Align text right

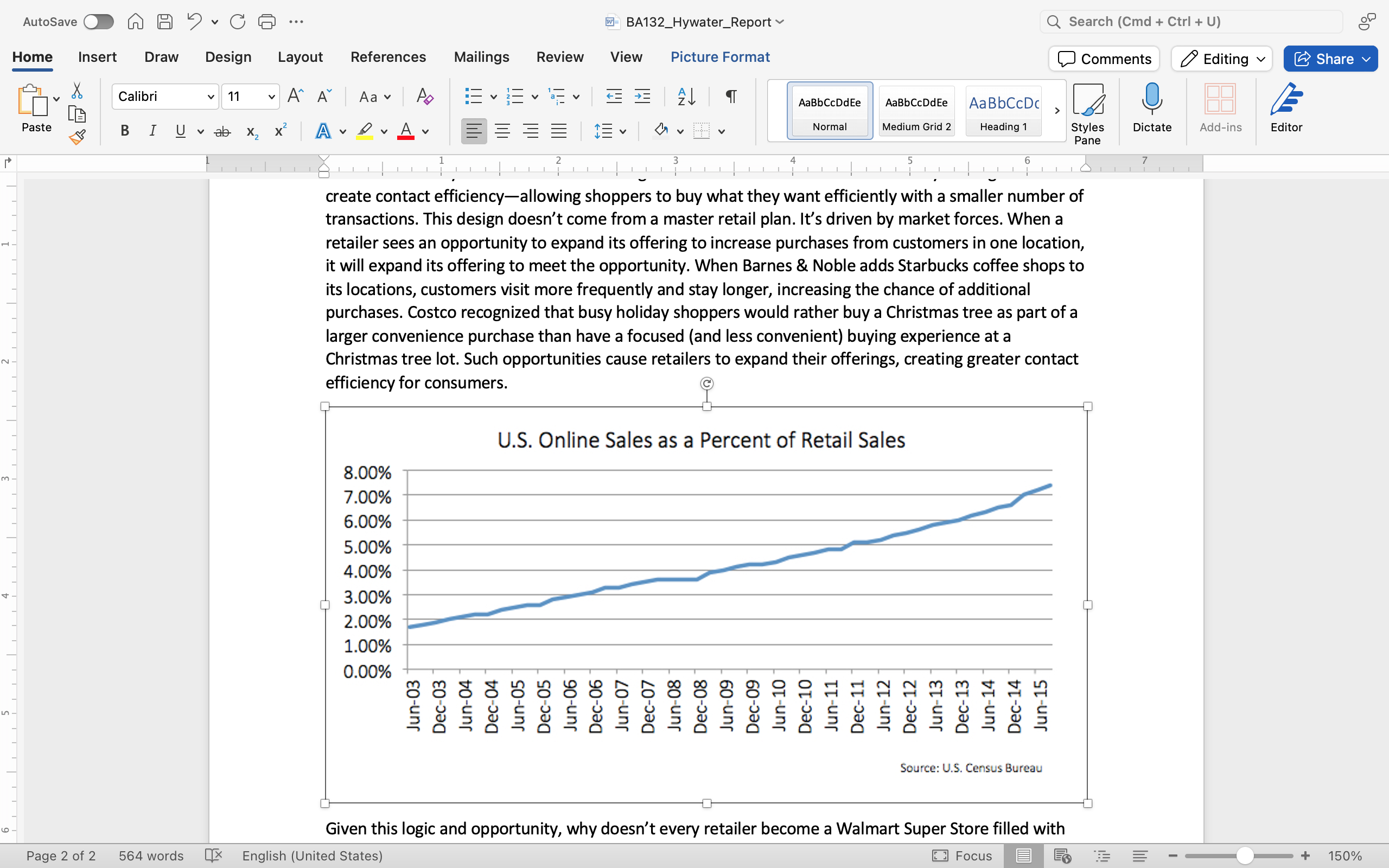[x=531, y=131]
